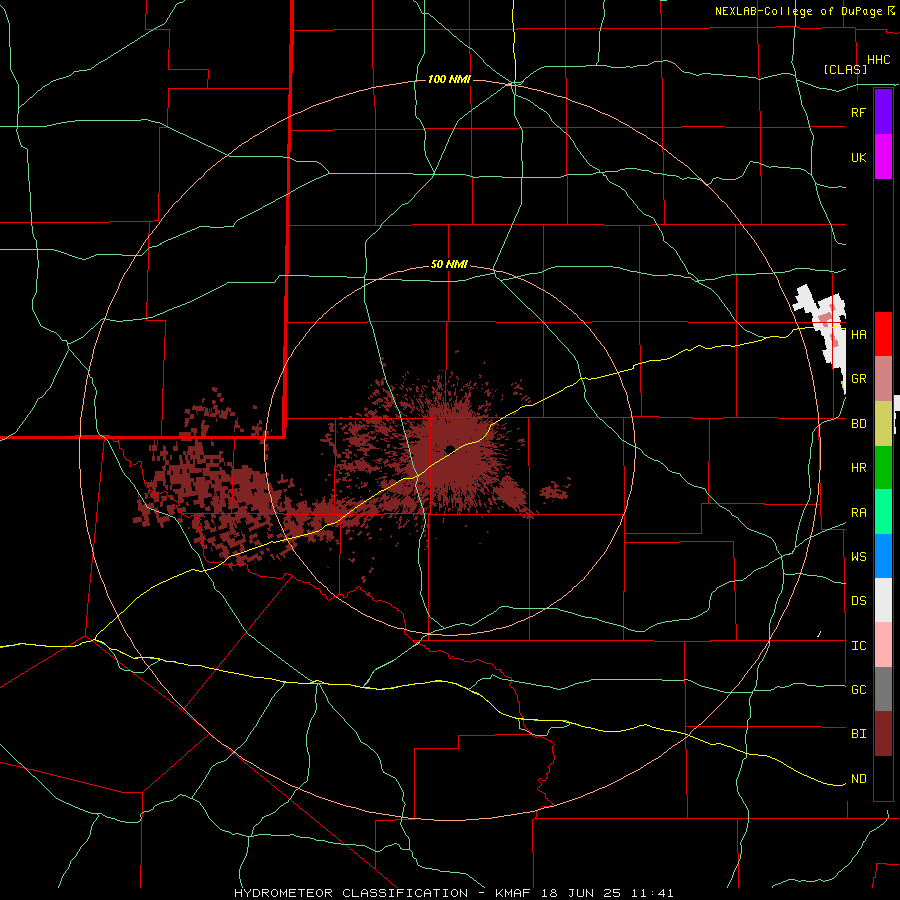Screen dimensions: 900x900
Task: Select the "BI" legend label
Action: pyautogui.click(x=858, y=734)
